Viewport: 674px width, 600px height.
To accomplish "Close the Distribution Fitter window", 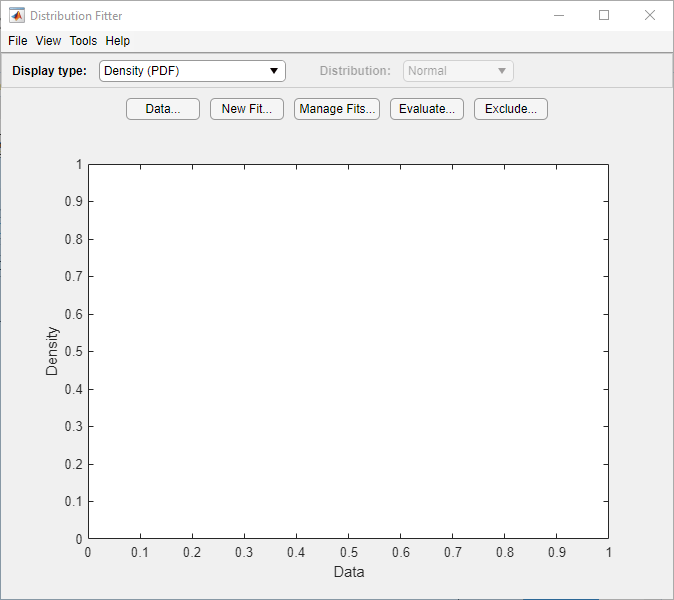I will [x=650, y=15].
